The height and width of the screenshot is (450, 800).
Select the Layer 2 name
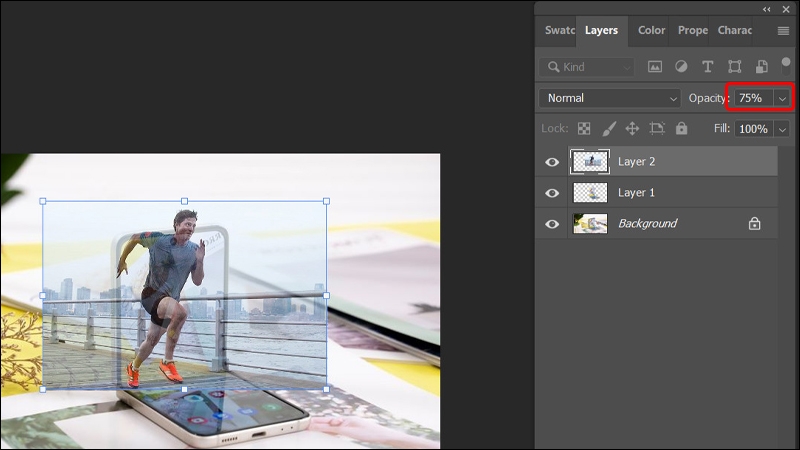pyautogui.click(x=636, y=162)
